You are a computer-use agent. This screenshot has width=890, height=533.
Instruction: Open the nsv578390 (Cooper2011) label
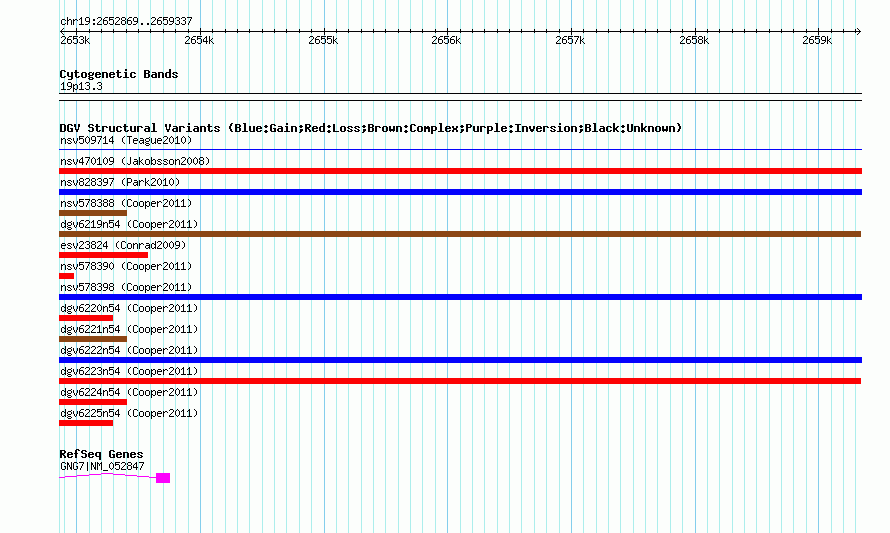(126, 266)
